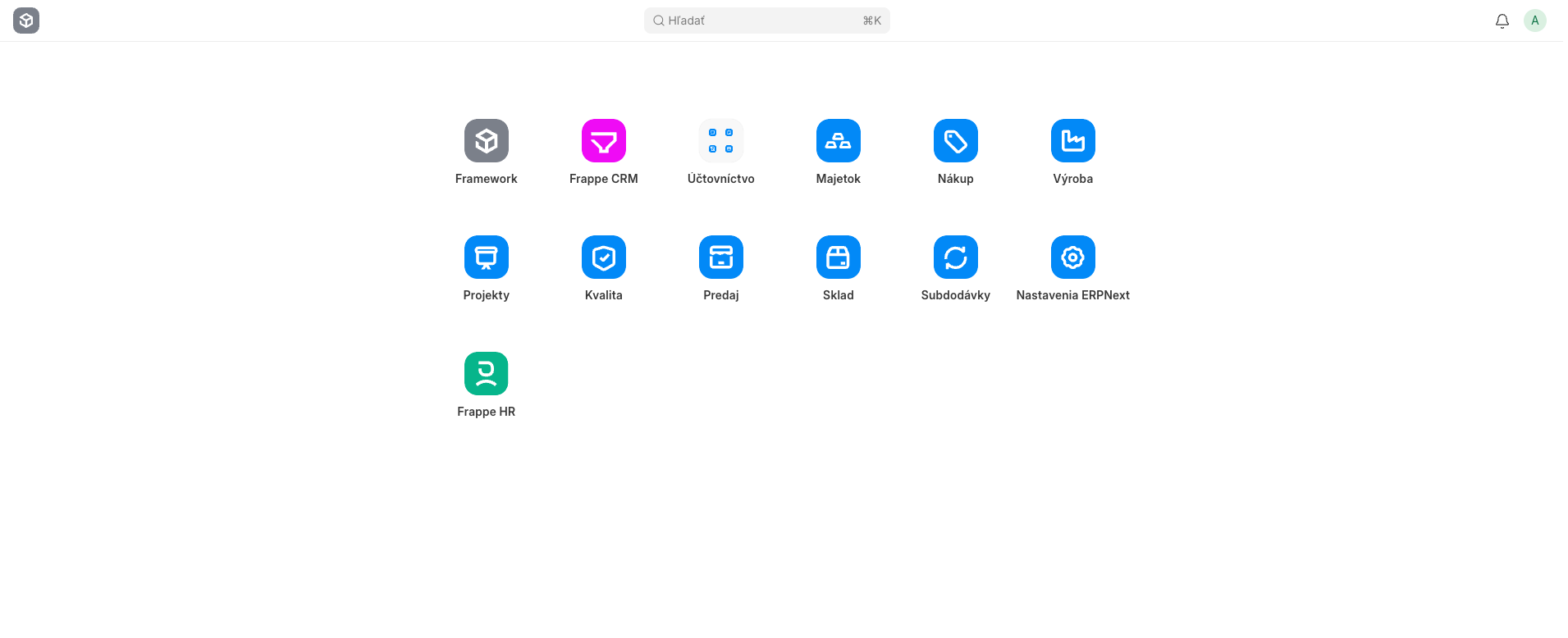This screenshot has height=638, width=1568.
Task: Open the Kvalita shield icon
Action: coord(603,257)
